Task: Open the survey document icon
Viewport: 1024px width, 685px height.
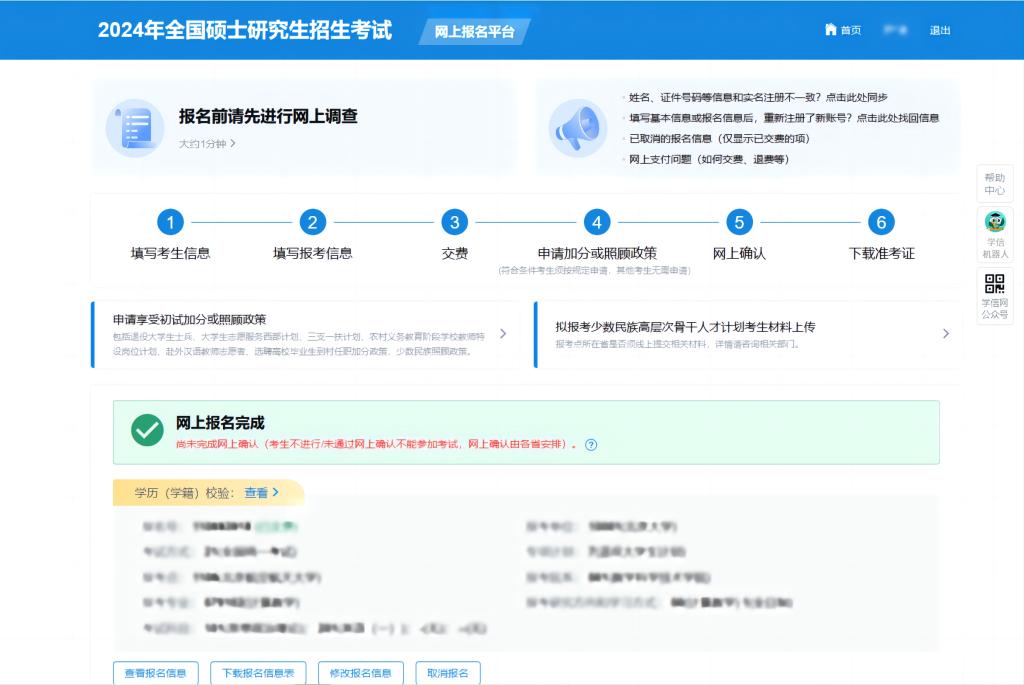Action: [135, 128]
